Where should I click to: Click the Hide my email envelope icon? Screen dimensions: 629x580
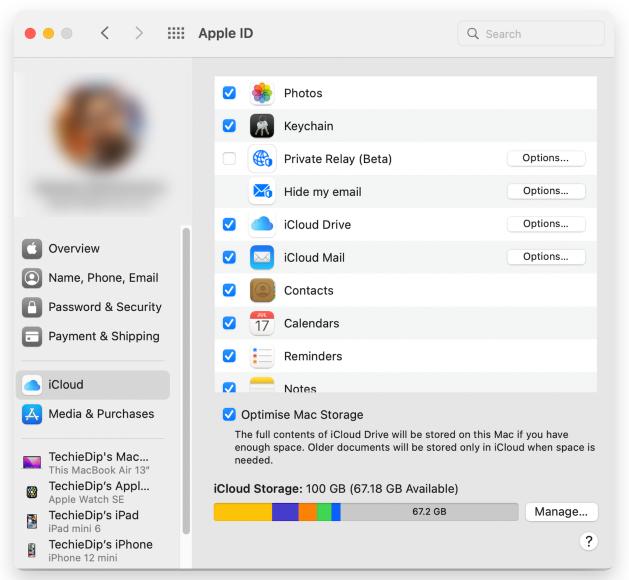point(262,192)
